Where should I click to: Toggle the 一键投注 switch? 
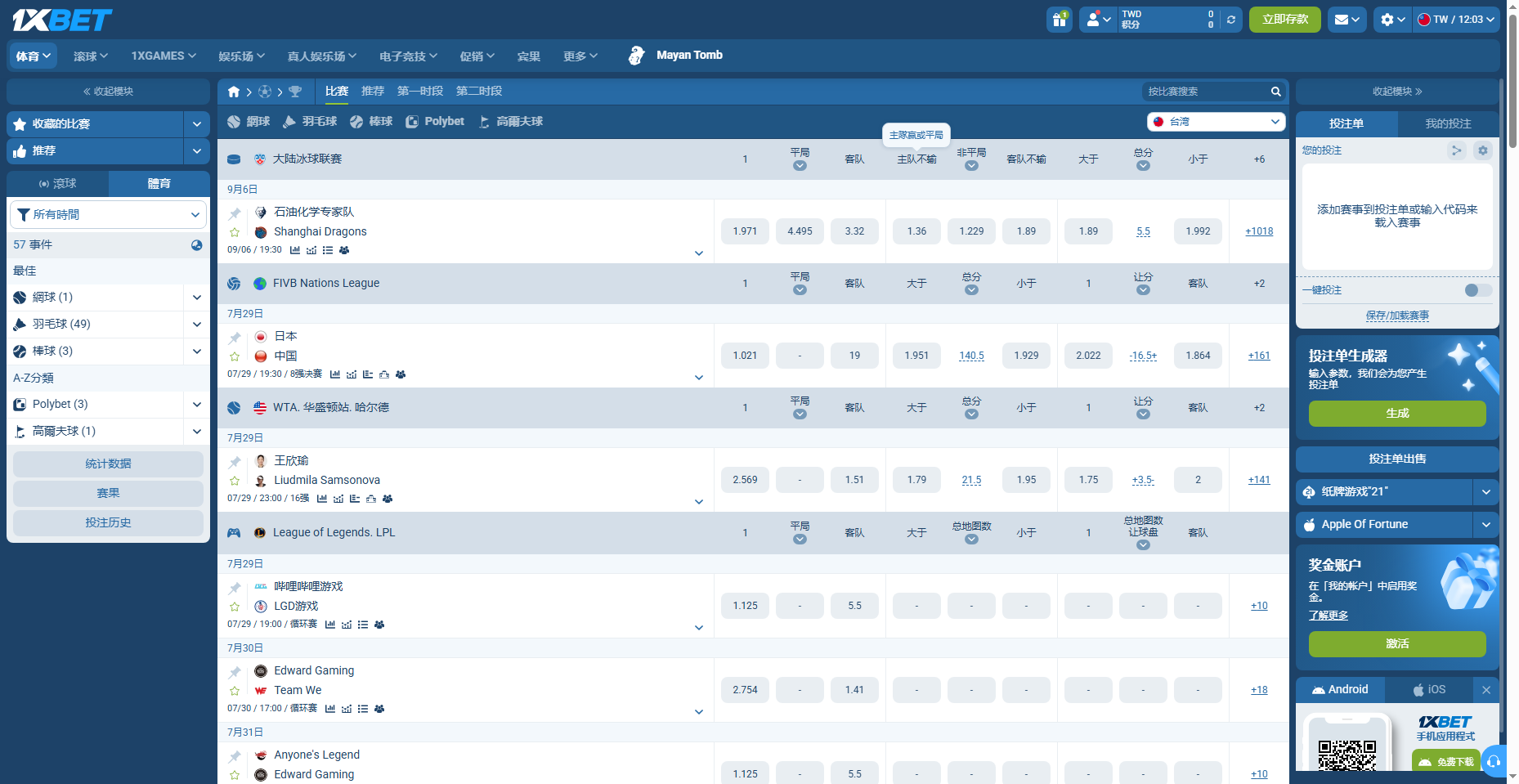point(1478,290)
